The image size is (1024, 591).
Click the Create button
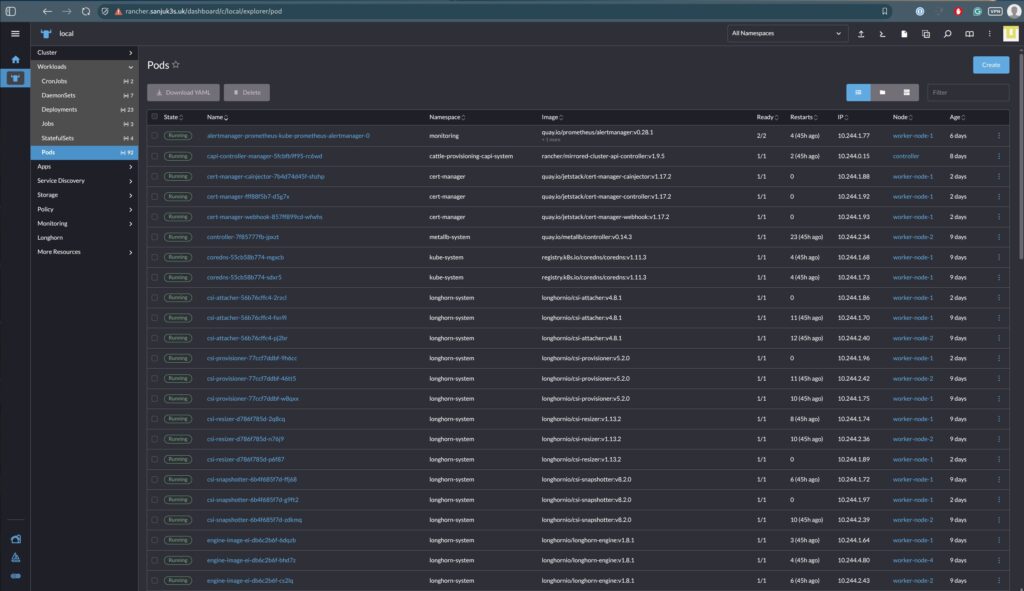(991, 65)
